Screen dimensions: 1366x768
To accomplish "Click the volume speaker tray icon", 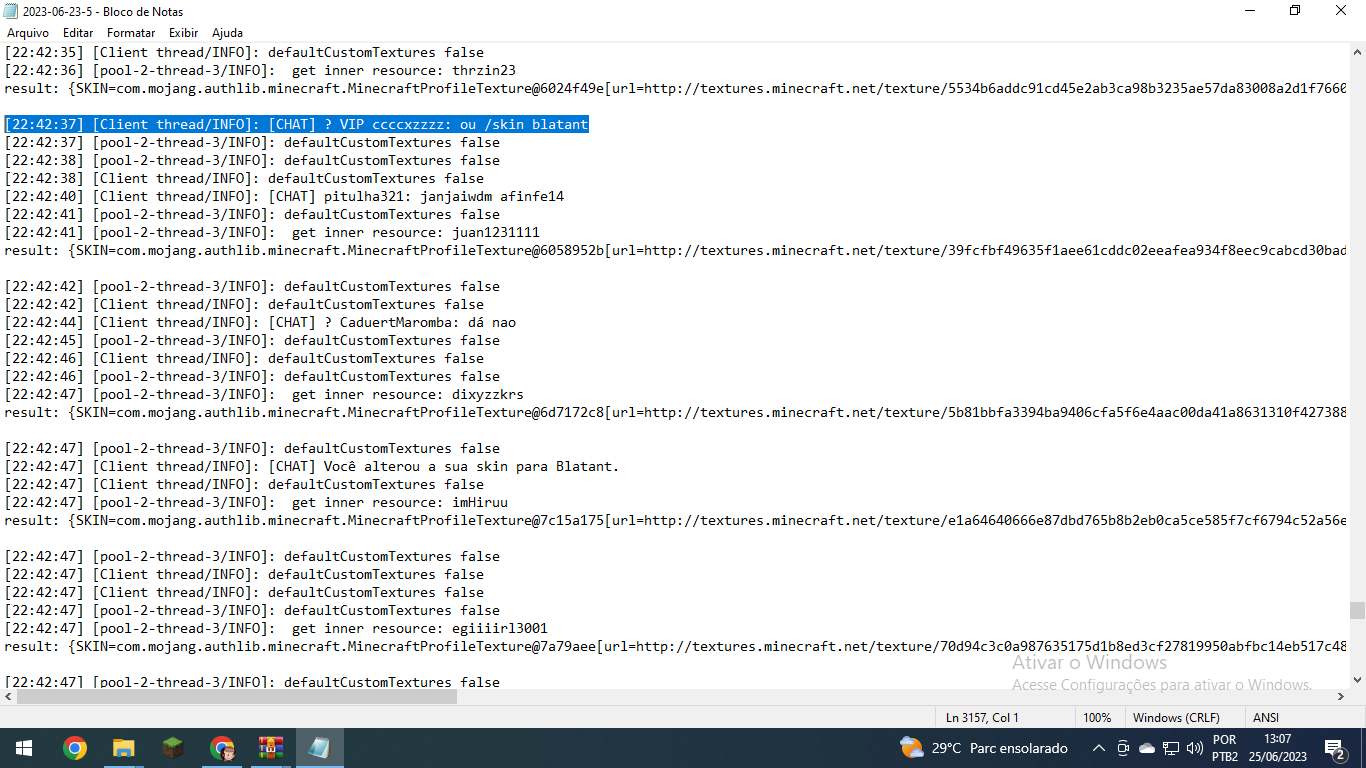I will pyautogui.click(x=1194, y=748).
